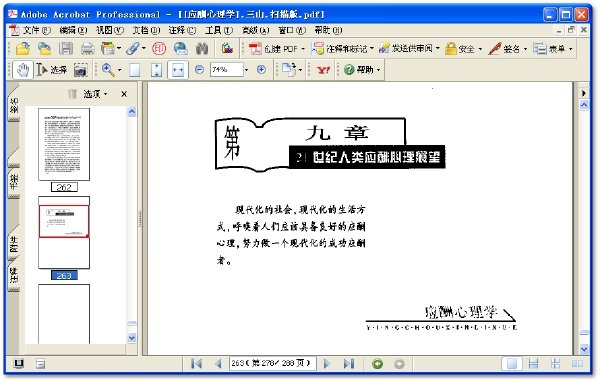Open the zoom percentage dropdown arrow

[246, 70]
